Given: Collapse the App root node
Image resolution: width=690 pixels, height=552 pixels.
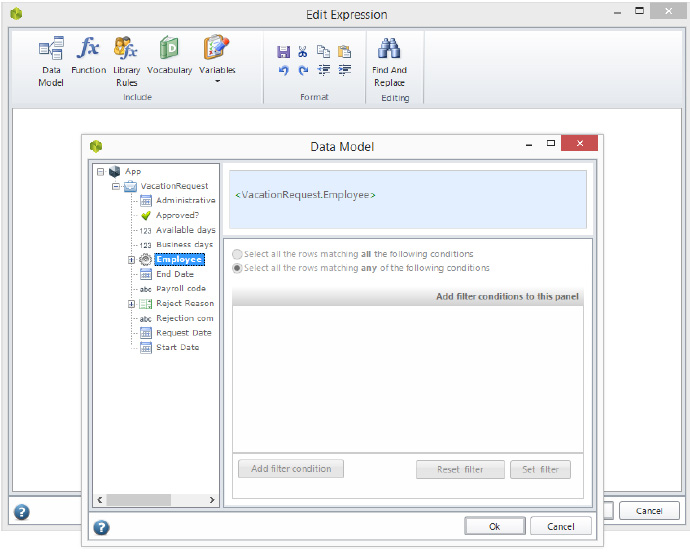Looking at the screenshot, I should pyautogui.click(x=100, y=172).
